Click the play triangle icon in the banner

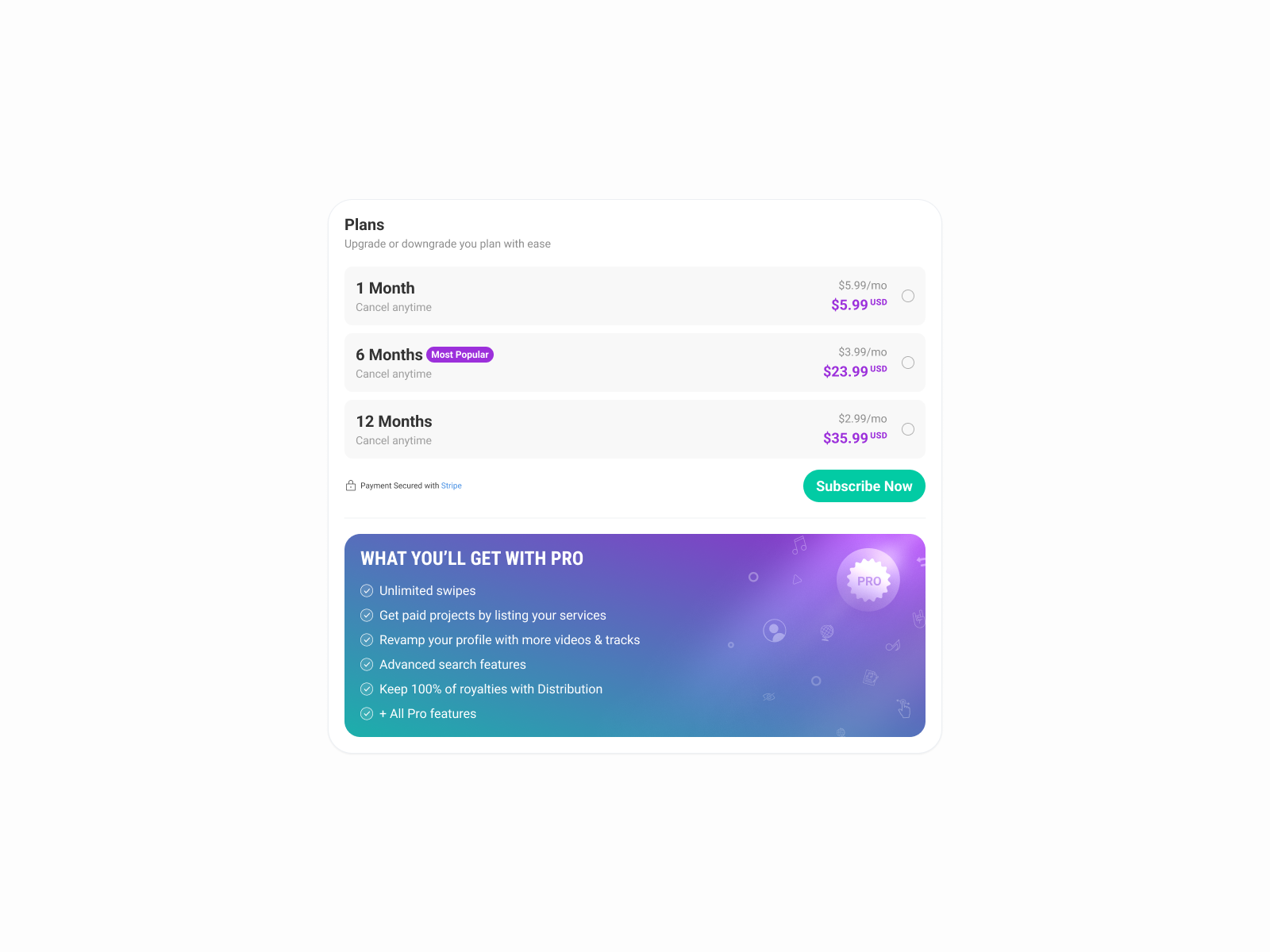click(x=797, y=579)
